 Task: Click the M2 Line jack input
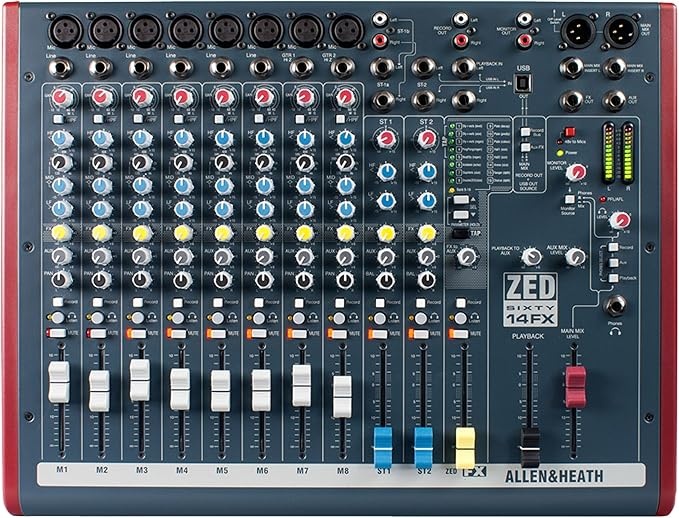point(101,68)
